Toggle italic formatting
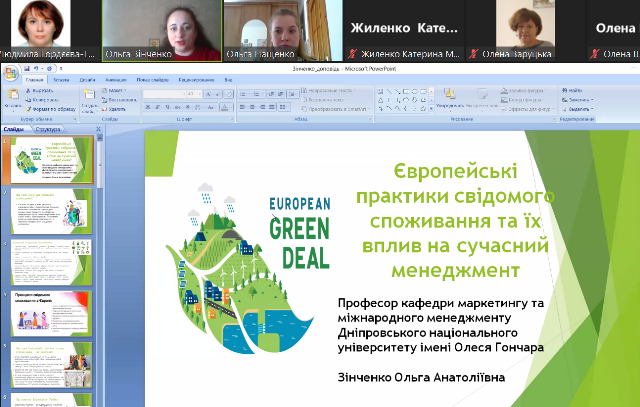 (157, 107)
